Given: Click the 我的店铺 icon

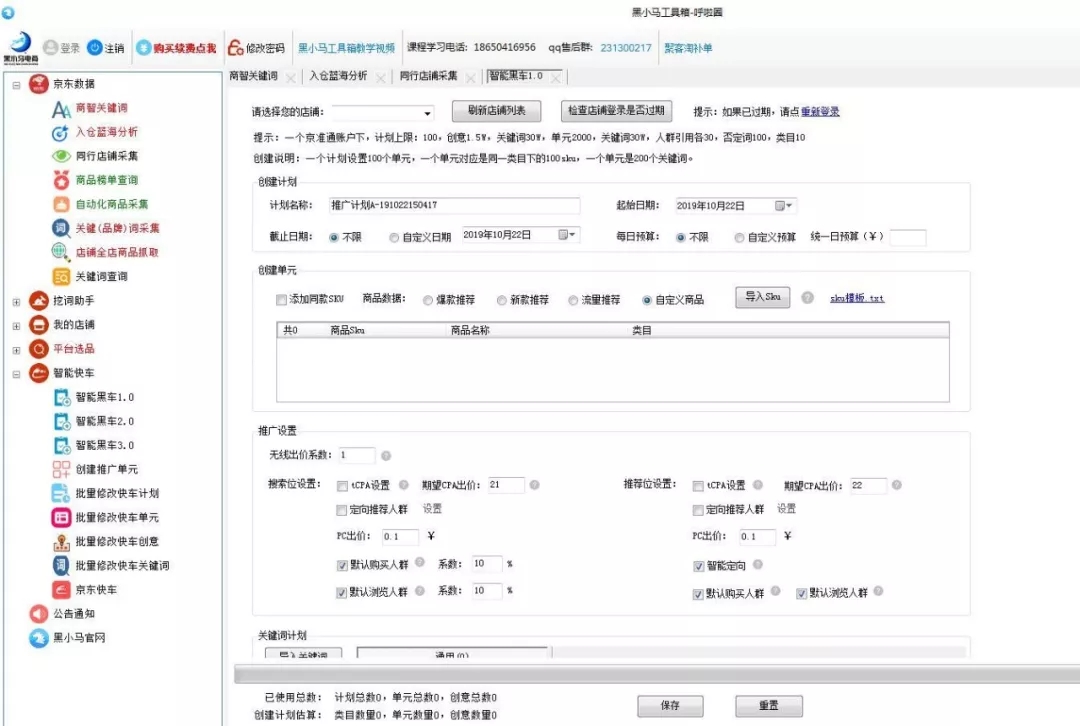Looking at the screenshot, I should click(39, 325).
